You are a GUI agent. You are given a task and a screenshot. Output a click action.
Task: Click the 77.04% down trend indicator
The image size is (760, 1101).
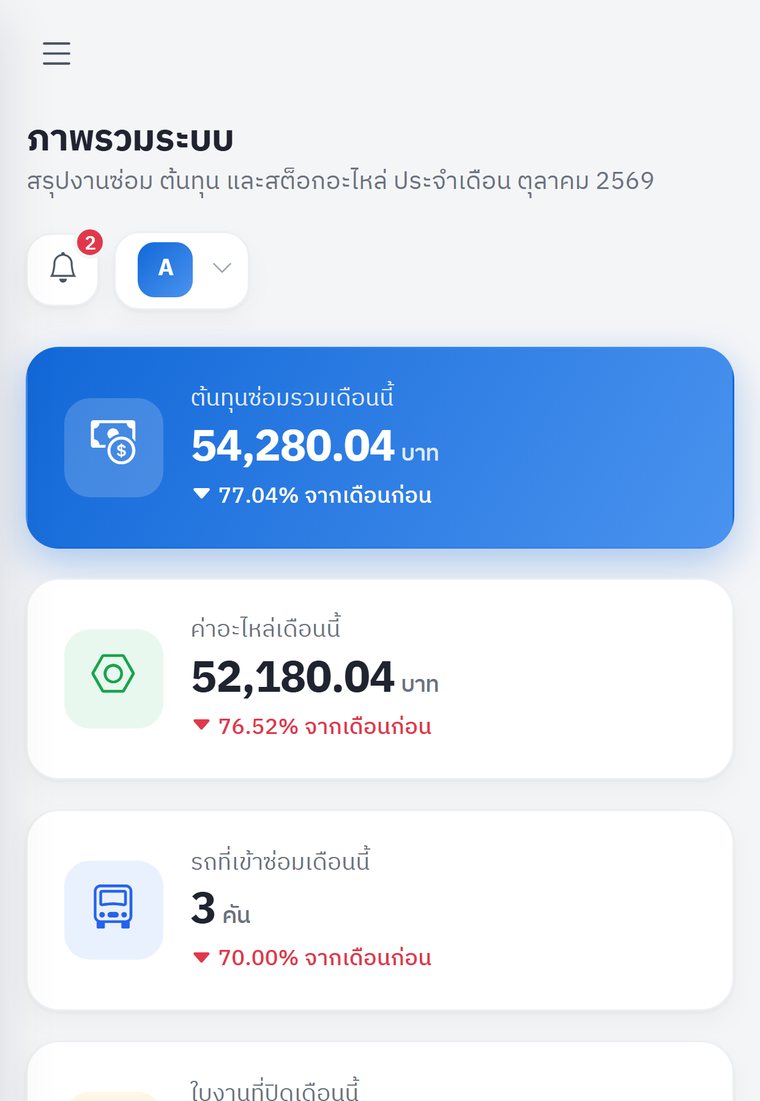tap(312, 495)
